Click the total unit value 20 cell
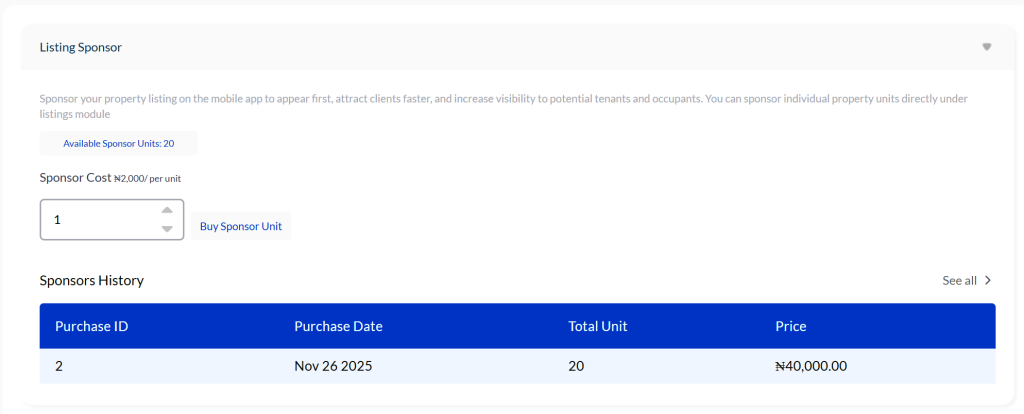The height and width of the screenshot is (414, 1024). coord(576,366)
